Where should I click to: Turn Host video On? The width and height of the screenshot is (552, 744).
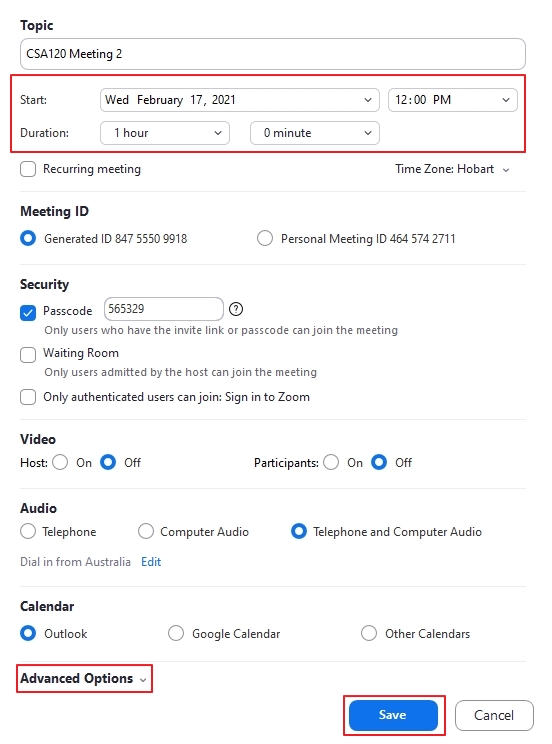click(x=60, y=462)
